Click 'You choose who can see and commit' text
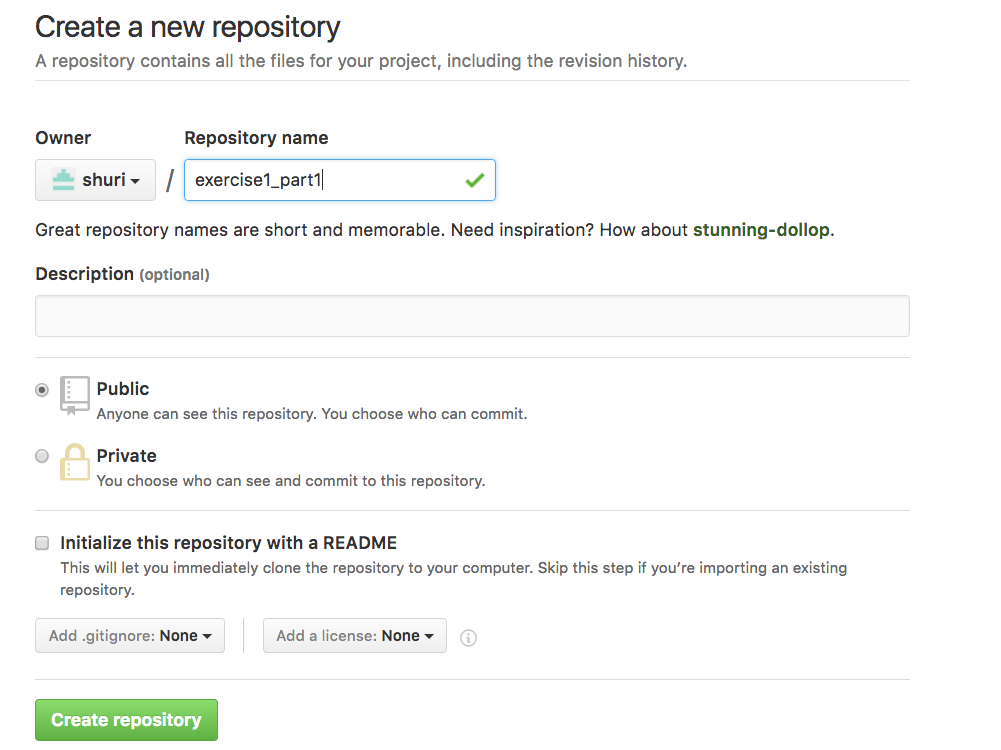 (290, 481)
